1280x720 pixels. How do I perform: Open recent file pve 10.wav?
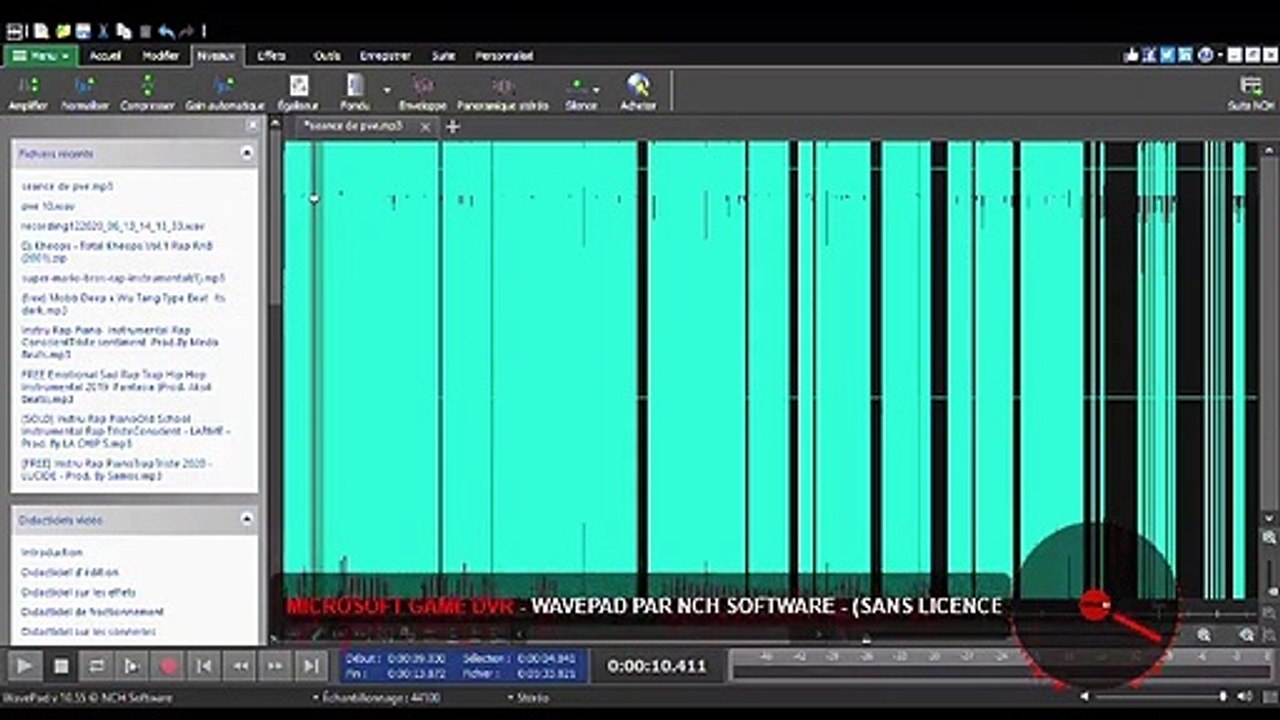coord(48,206)
